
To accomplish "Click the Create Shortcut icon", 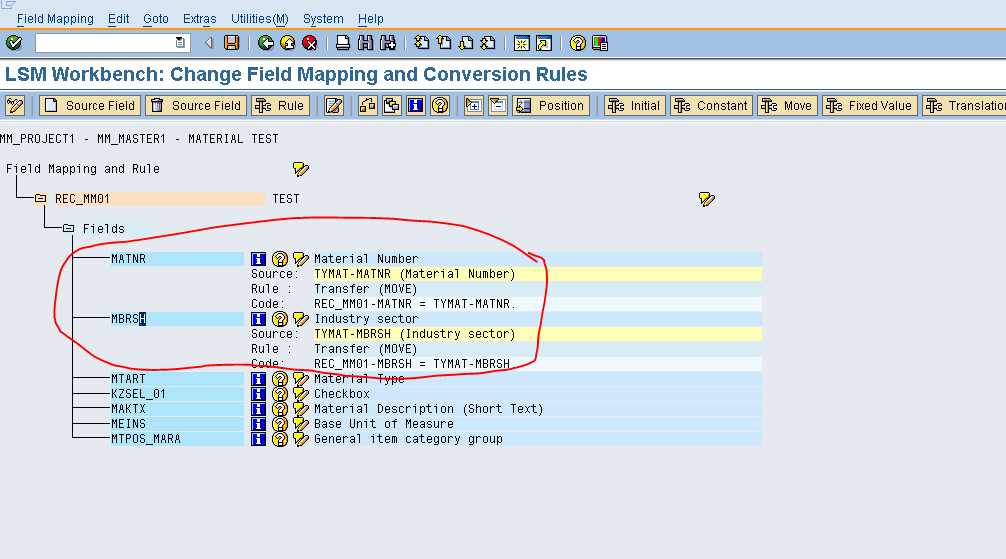I will point(544,43).
